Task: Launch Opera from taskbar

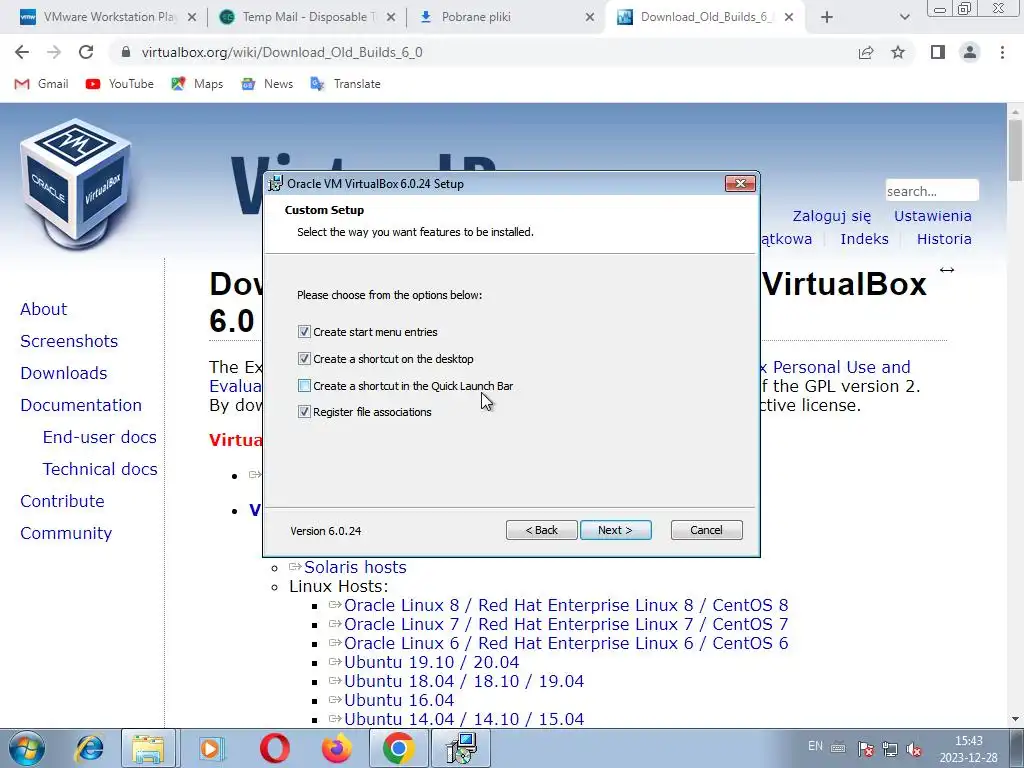Action: tap(274, 748)
